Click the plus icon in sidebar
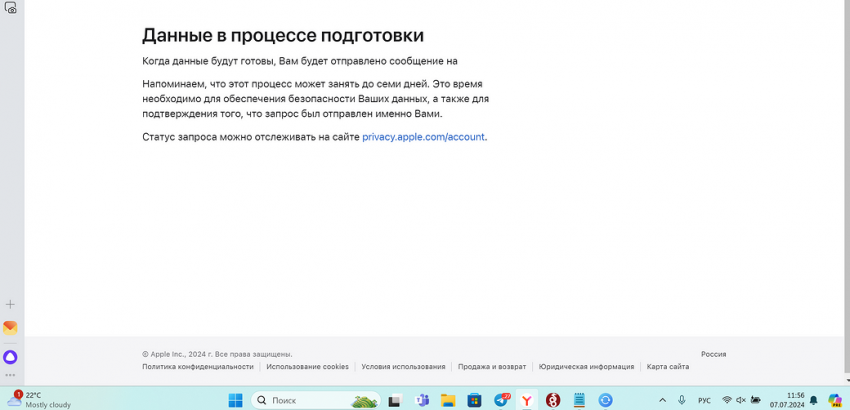 tap(11, 304)
